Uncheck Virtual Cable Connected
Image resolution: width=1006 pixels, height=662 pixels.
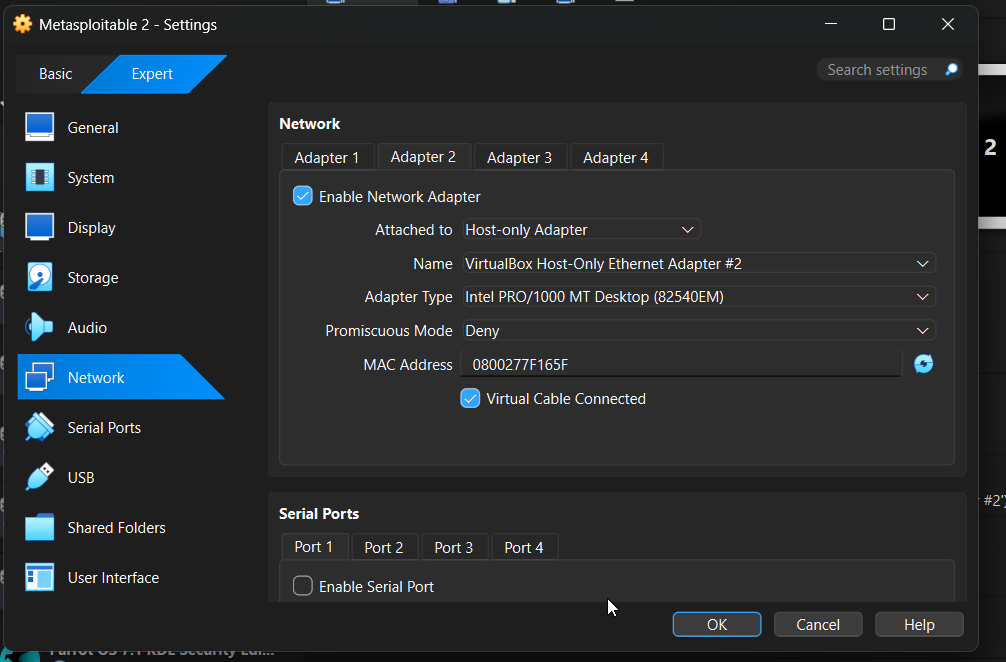470,398
